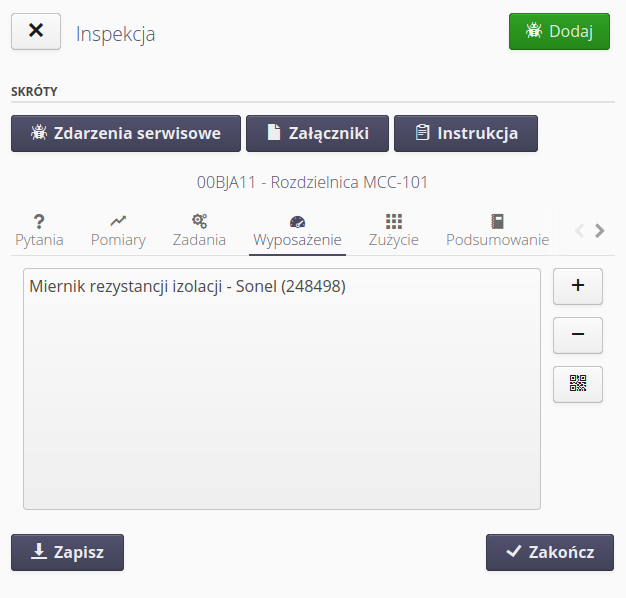Finish inspection with the Zakończ button
This screenshot has height=598, width=626.
pyautogui.click(x=549, y=552)
